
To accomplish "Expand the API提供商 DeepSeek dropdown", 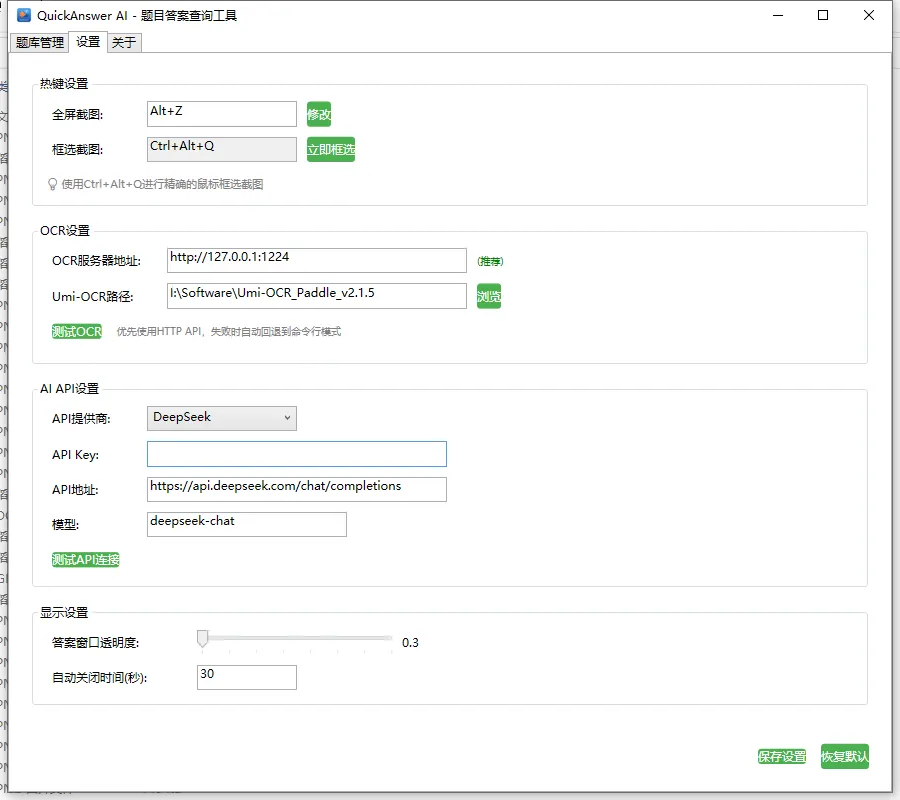I will [x=222, y=418].
